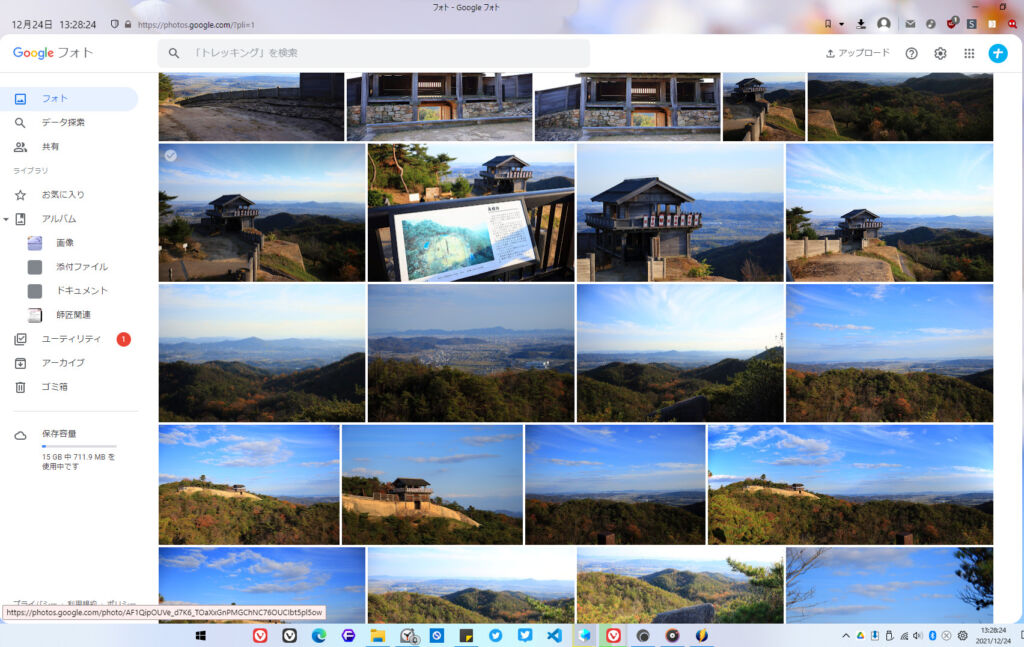Open the help question mark icon
This screenshot has height=647, width=1024.
[x=911, y=54]
